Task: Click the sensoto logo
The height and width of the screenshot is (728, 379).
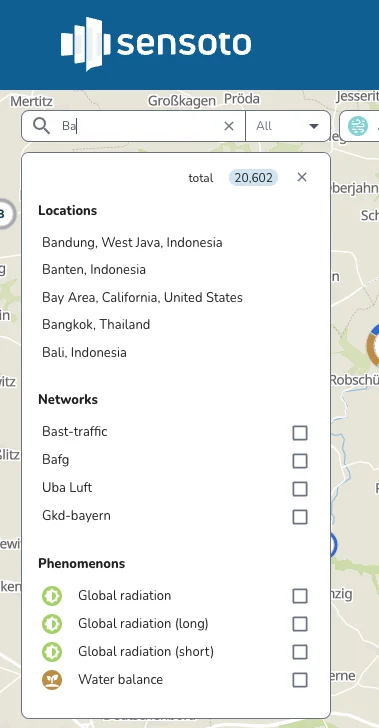Action: (156, 44)
